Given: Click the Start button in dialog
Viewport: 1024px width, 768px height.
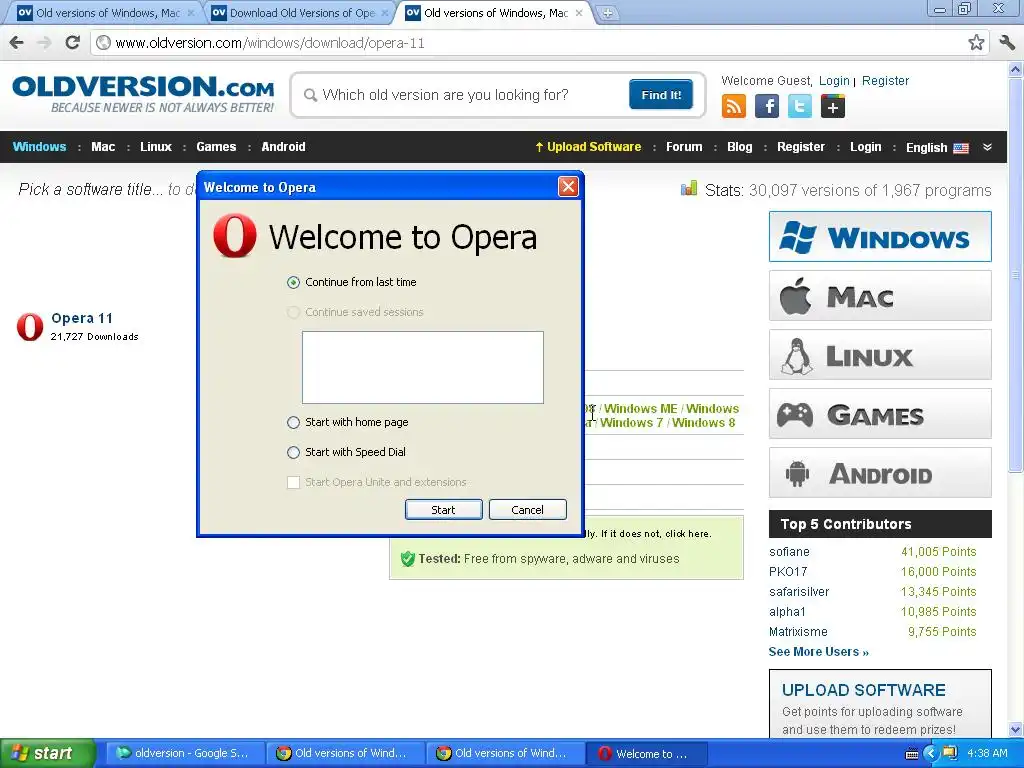Looking at the screenshot, I should (x=443, y=510).
